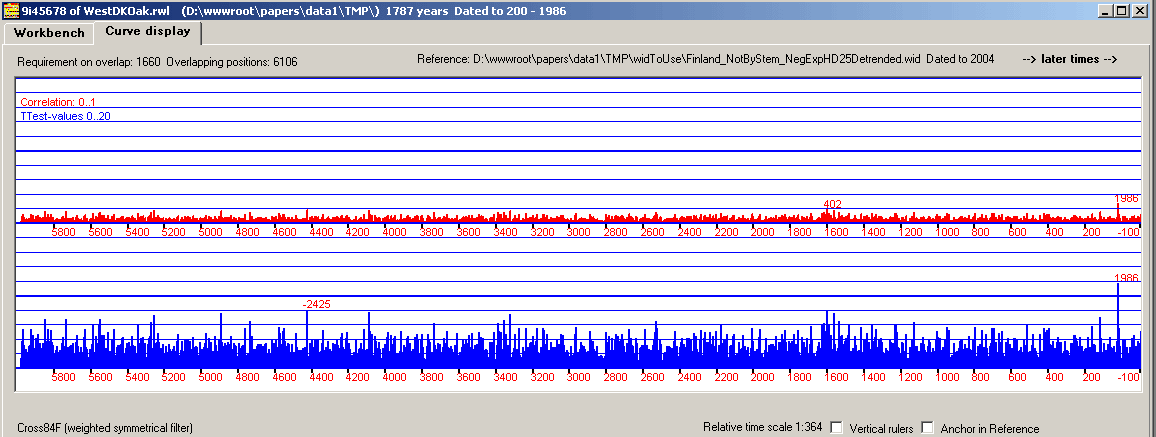1156x437 pixels.
Task: Select the Curve display tab
Action: (147, 32)
